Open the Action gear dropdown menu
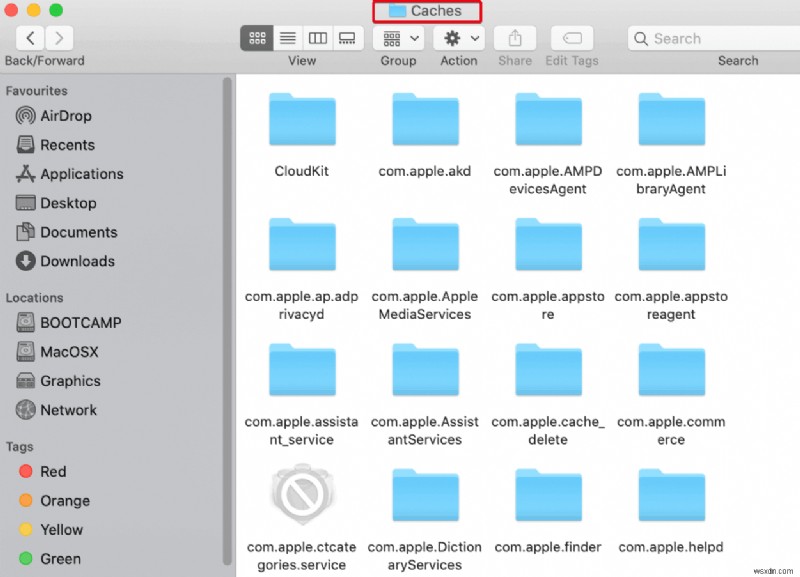The height and width of the screenshot is (577, 800). 459,38
